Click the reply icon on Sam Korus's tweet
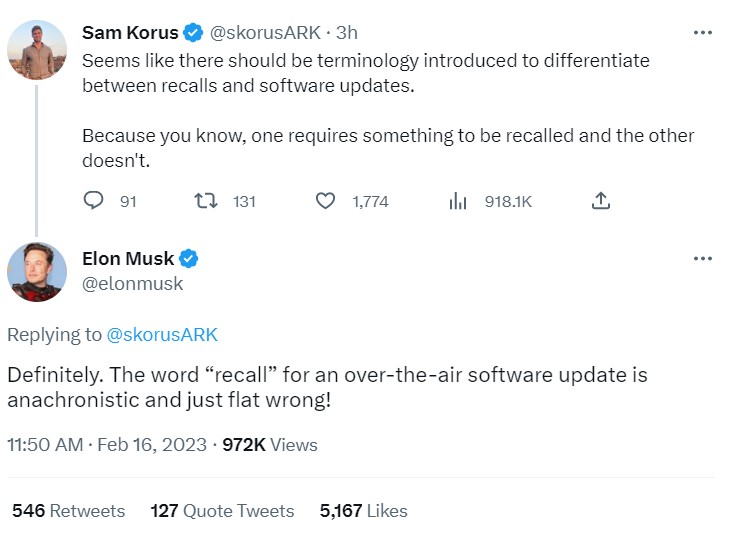Screen dimensions: 734x541 pos(93,201)
